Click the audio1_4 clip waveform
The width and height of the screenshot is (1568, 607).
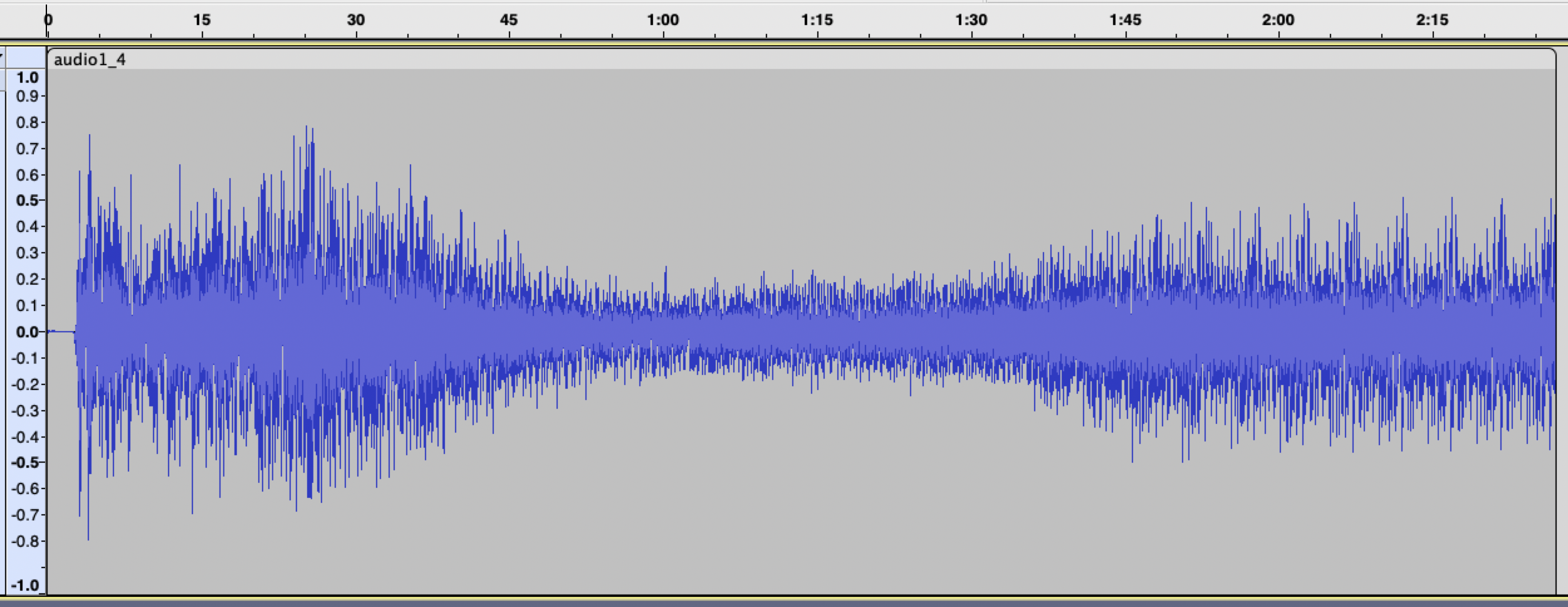pyautogui.click(x=802, y=331)
